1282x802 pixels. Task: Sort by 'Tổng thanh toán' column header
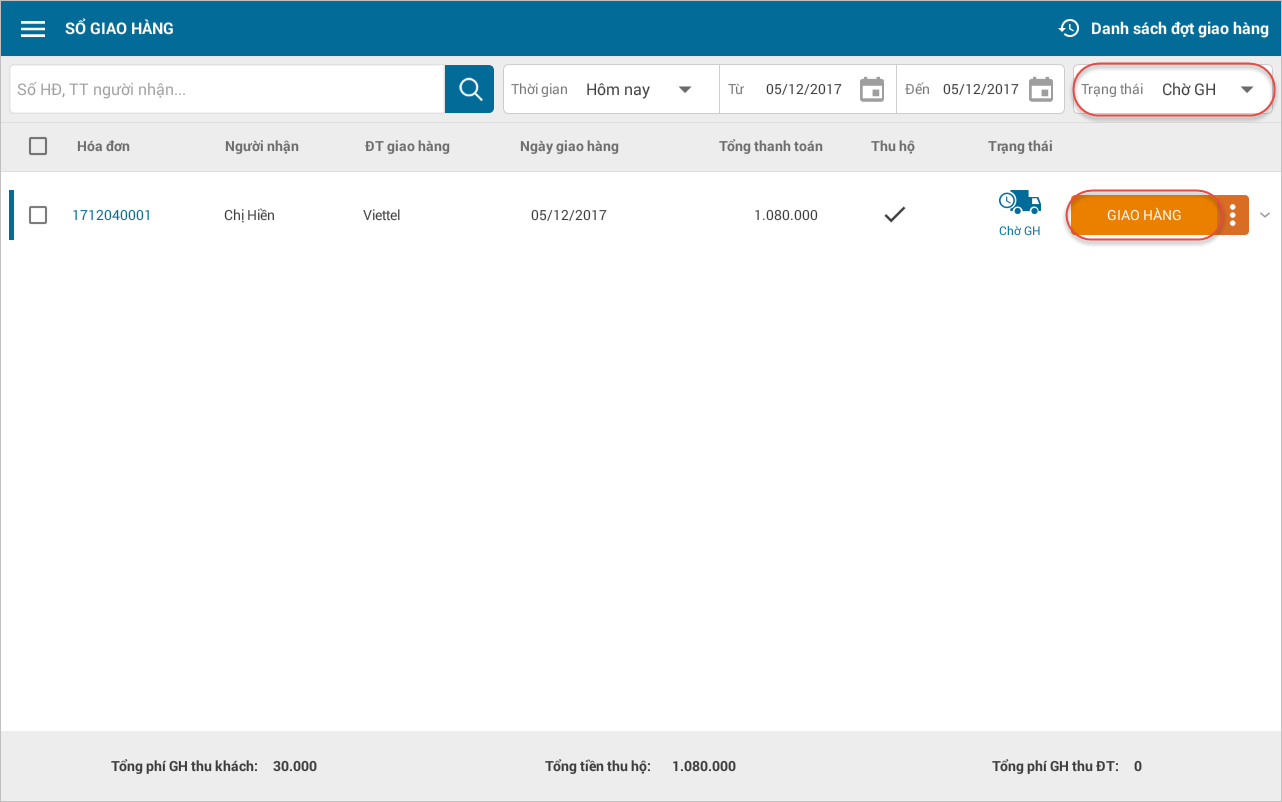[x=770, y=146]
